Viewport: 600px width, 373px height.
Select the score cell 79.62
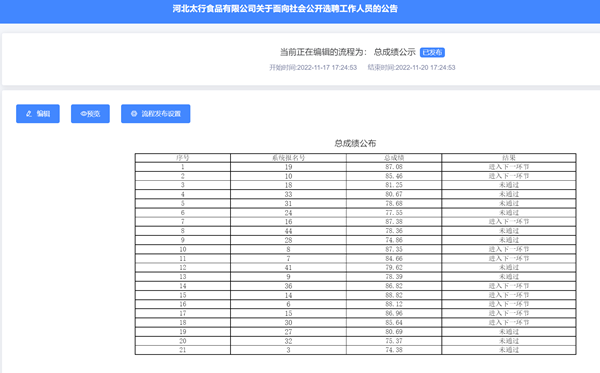click(394, 267)
